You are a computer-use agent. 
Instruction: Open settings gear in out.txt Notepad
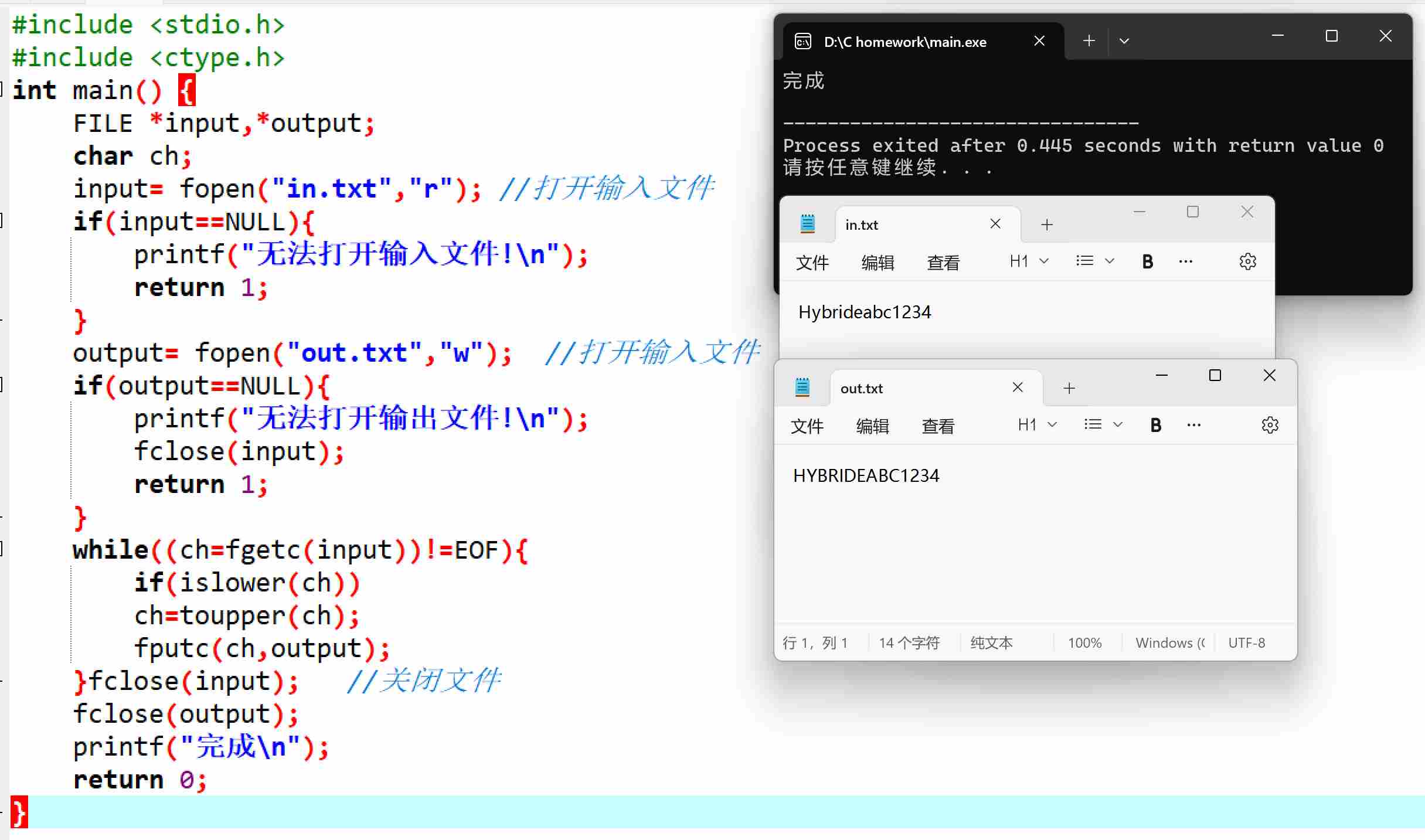click(1270, 425)
